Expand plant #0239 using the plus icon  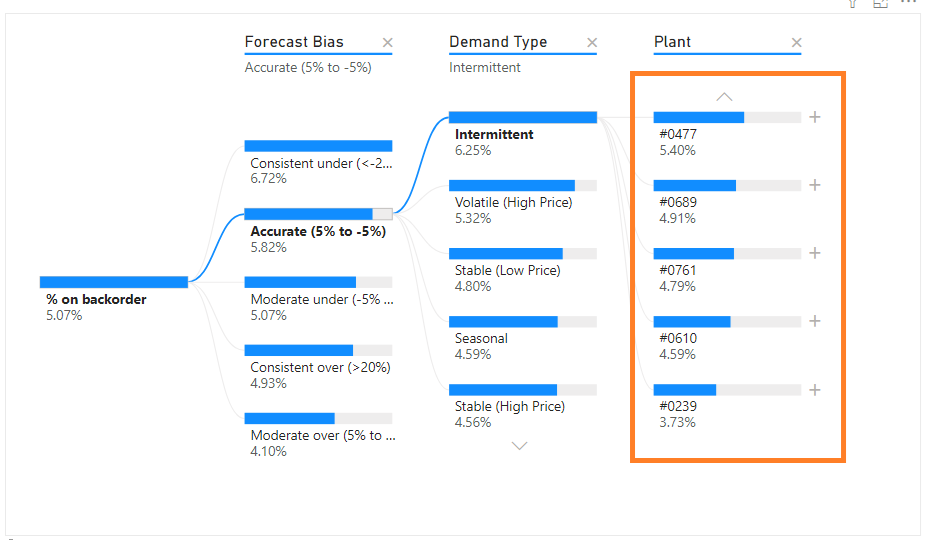click(x=815, y=390)
